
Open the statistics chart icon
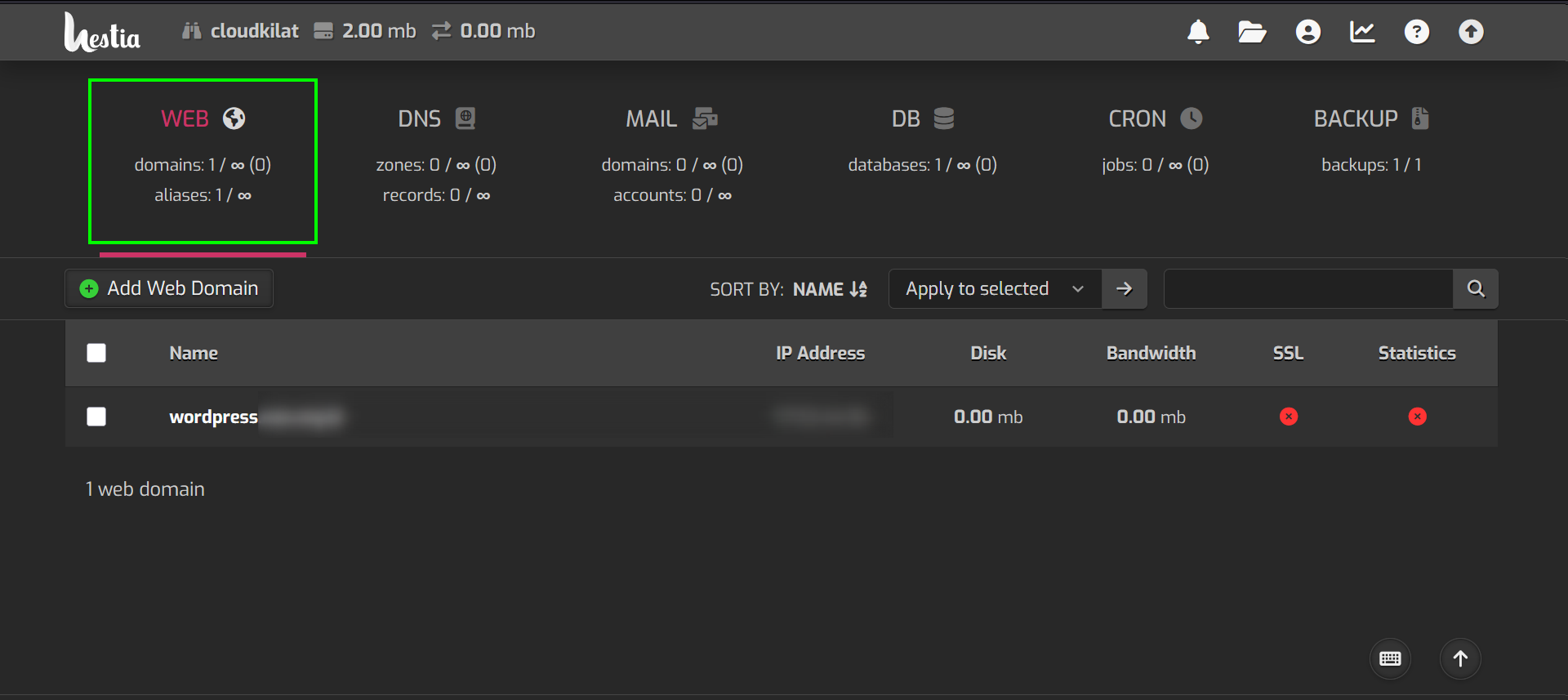coord(1362,32)
